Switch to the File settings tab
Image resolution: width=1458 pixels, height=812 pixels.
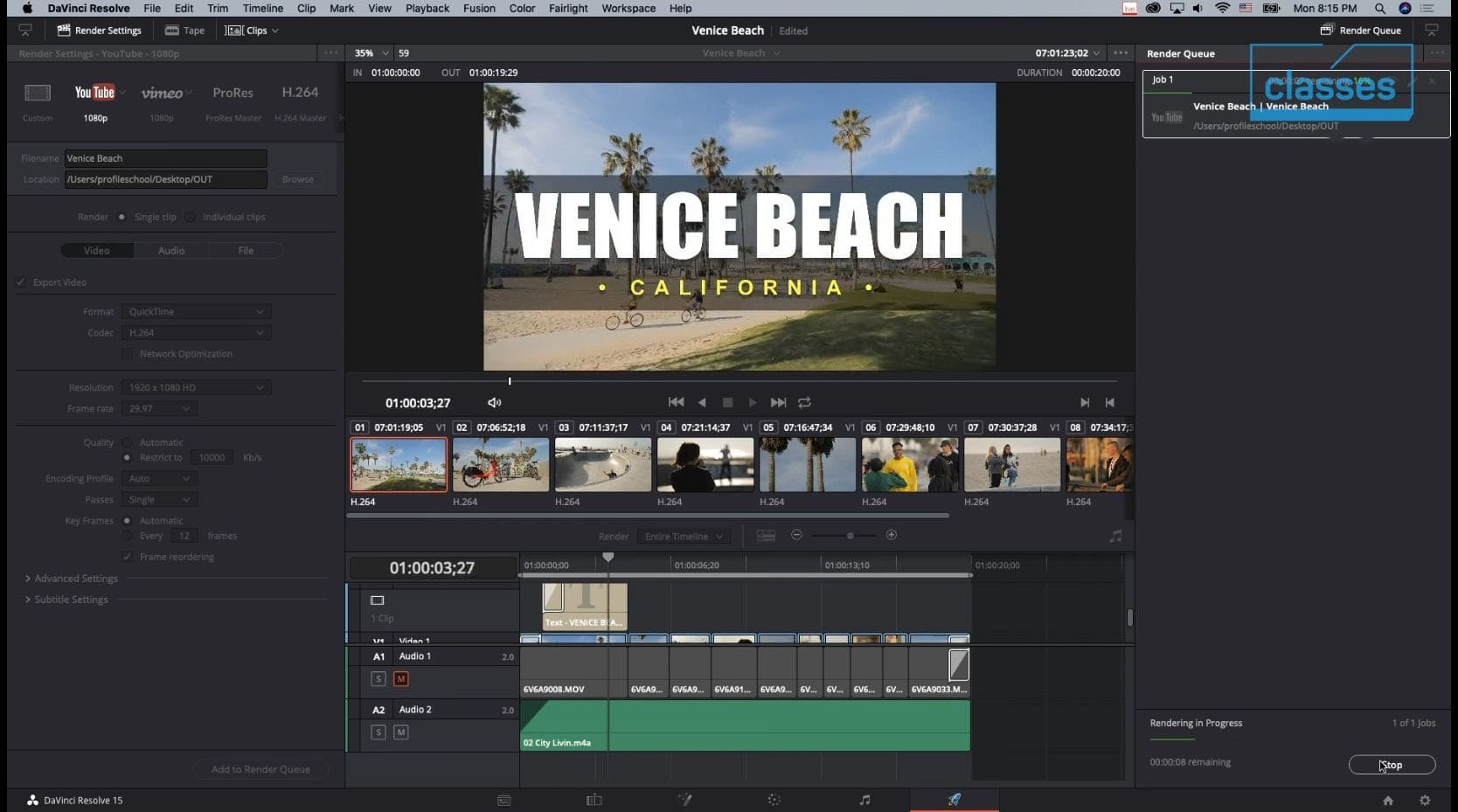point(246,251)
